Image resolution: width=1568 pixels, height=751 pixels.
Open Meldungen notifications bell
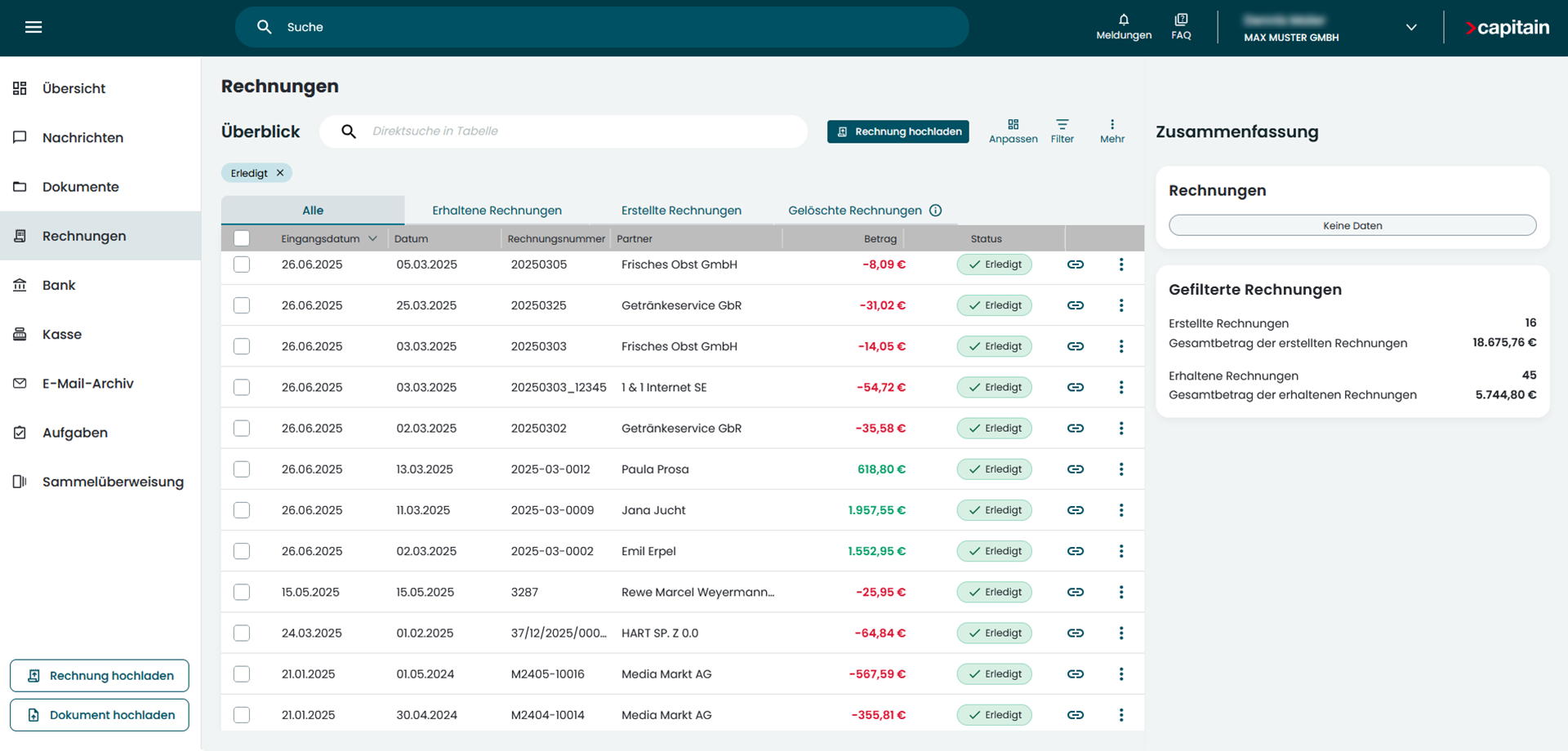pos(1124,20)
